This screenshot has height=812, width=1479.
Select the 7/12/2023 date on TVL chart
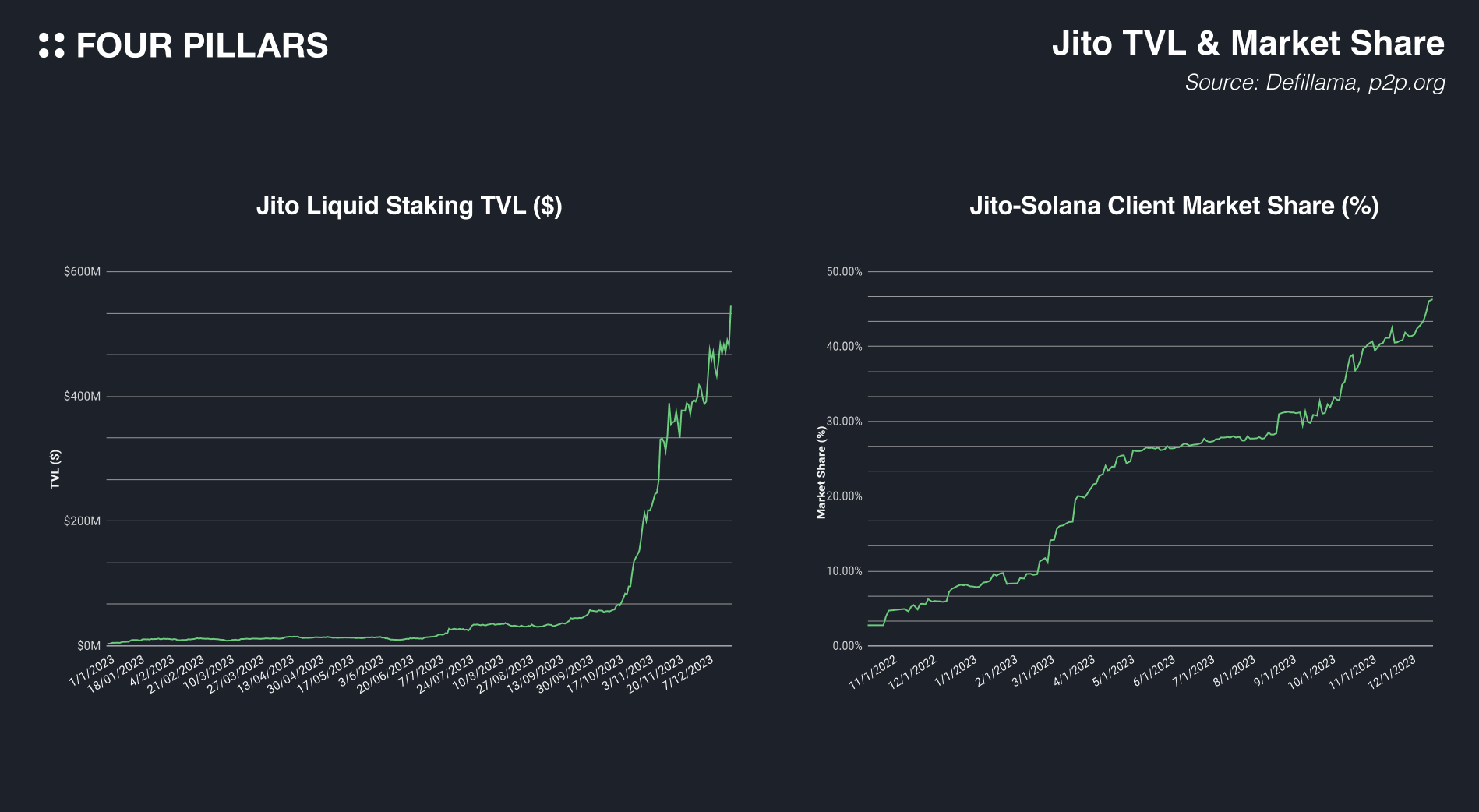coord(688,673)
